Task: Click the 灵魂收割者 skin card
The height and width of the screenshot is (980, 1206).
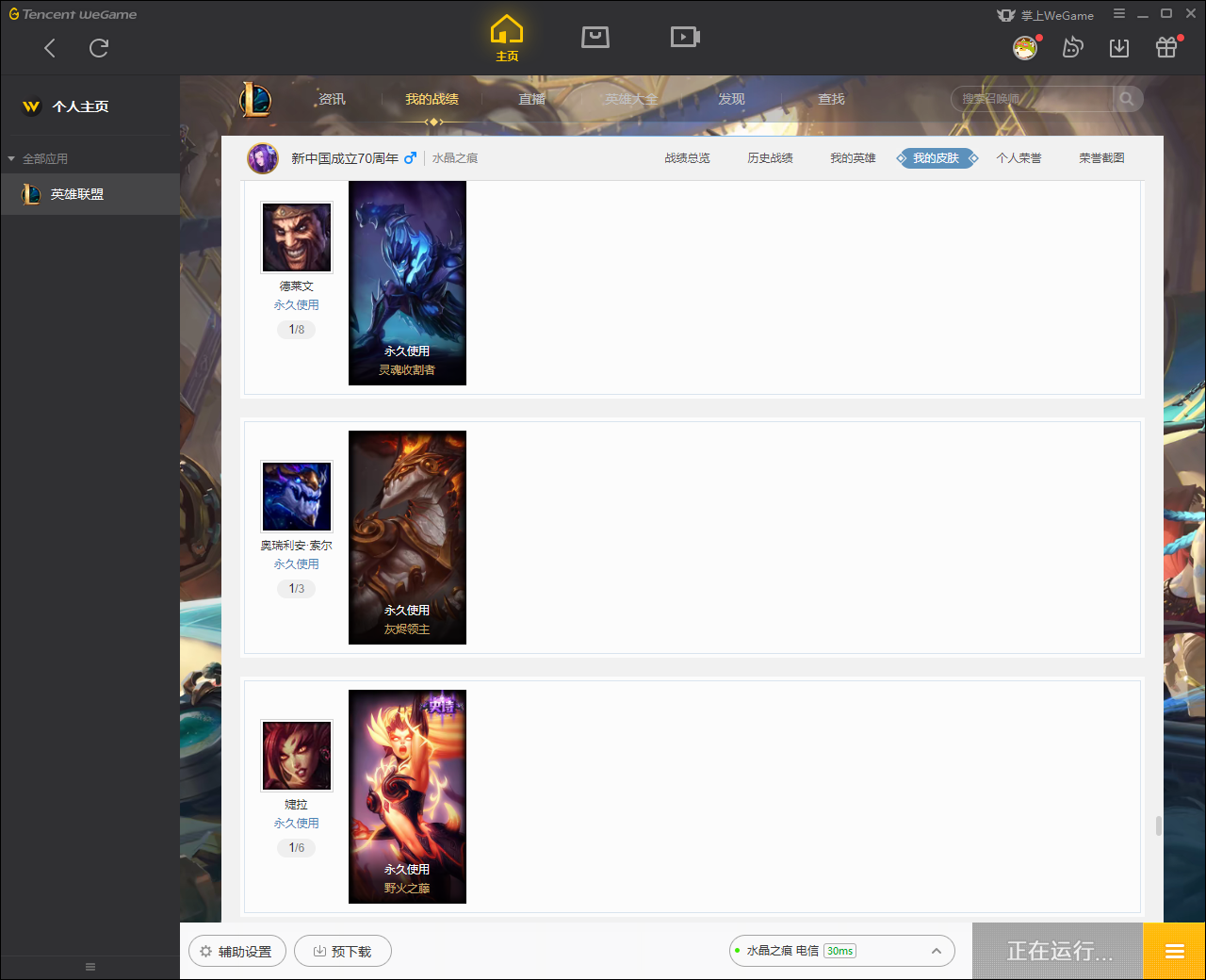Action: pos(407,283)
